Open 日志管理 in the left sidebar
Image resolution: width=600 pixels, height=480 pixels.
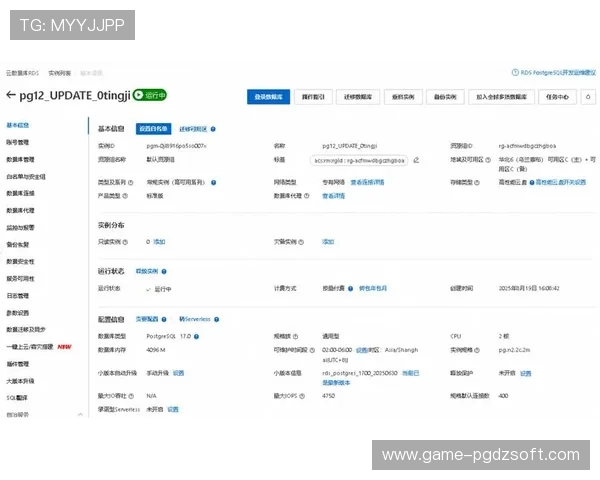(x=18, y=296)
